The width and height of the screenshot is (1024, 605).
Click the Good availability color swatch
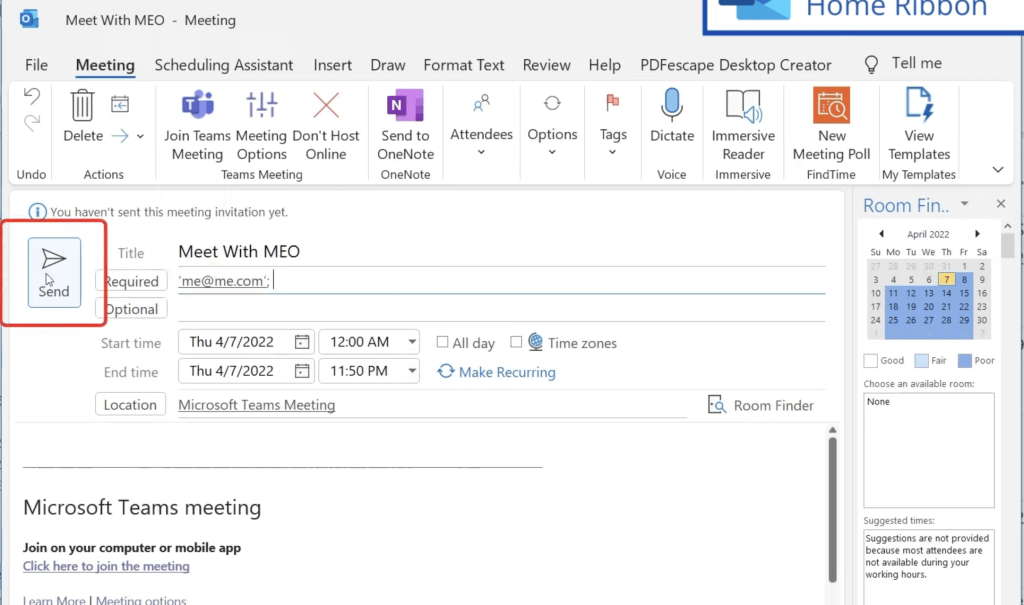(x=871, y=361)
